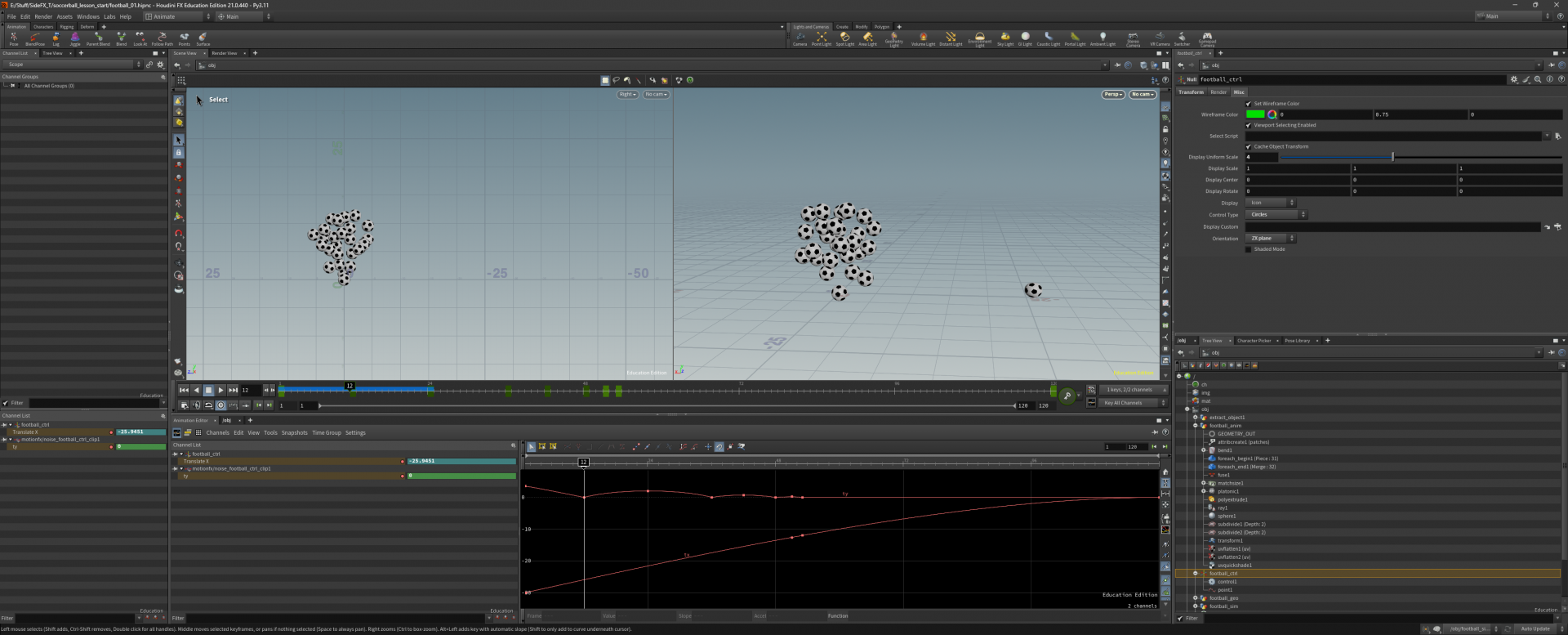The width and height of the screenshot is (1568, 635).
Task: Uncheck Set Wireframe Color checkbox
Action: [1248, 104]
